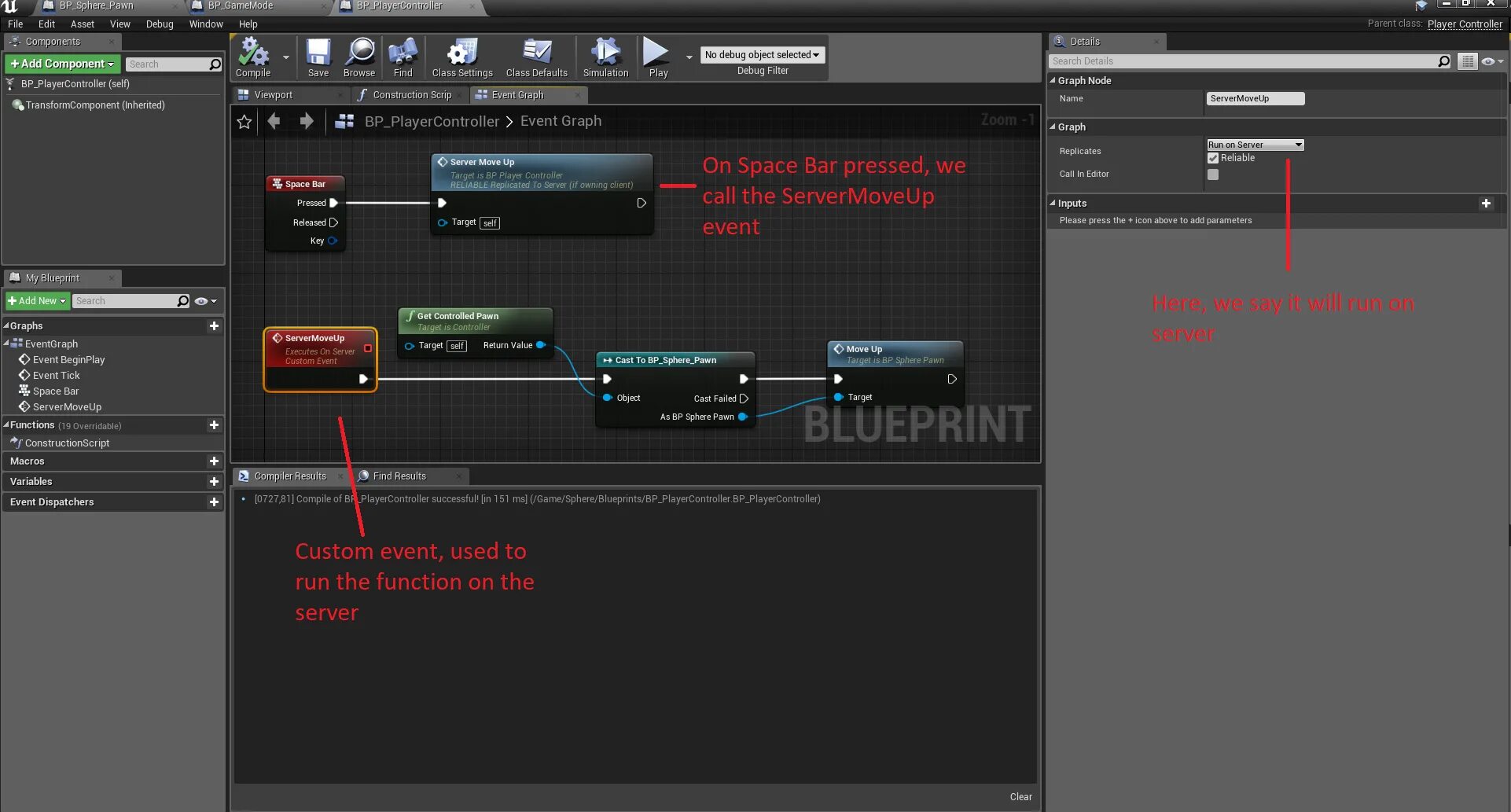Select Event Tick in My Blueprint
The width and height of the screenshot is (1511, 812).
[56, 376]
